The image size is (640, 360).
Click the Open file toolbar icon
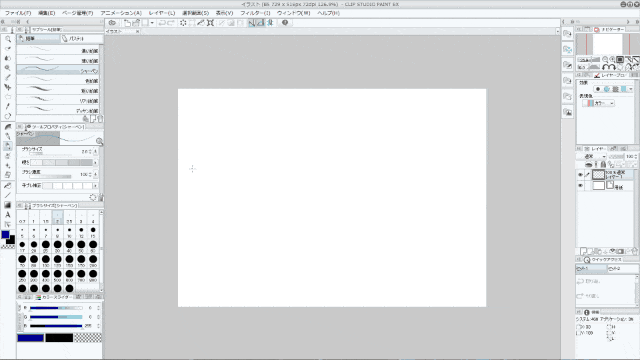coord(136,23)
